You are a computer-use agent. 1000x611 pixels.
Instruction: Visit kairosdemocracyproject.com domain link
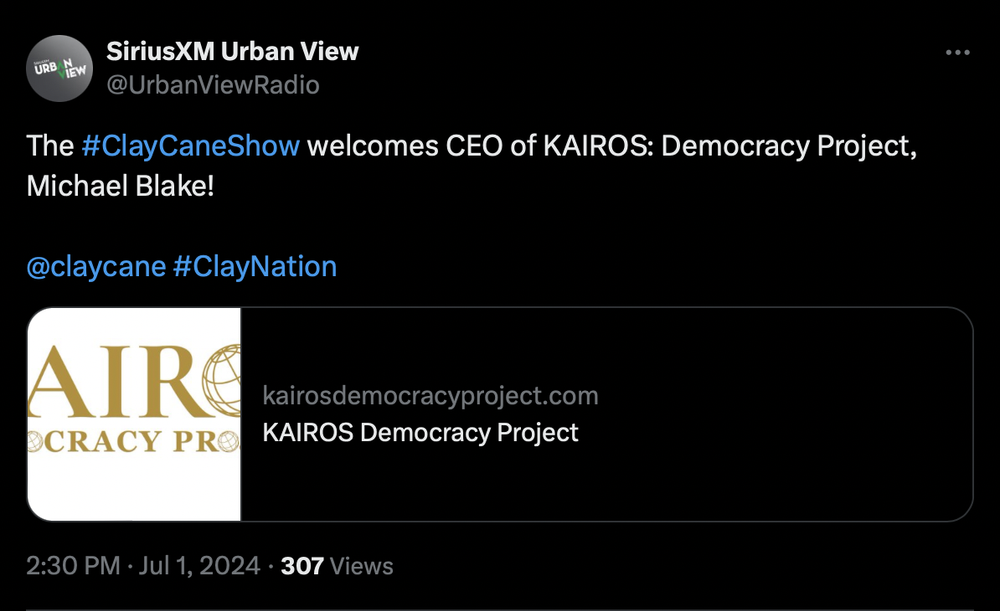[x=430, y=395]
